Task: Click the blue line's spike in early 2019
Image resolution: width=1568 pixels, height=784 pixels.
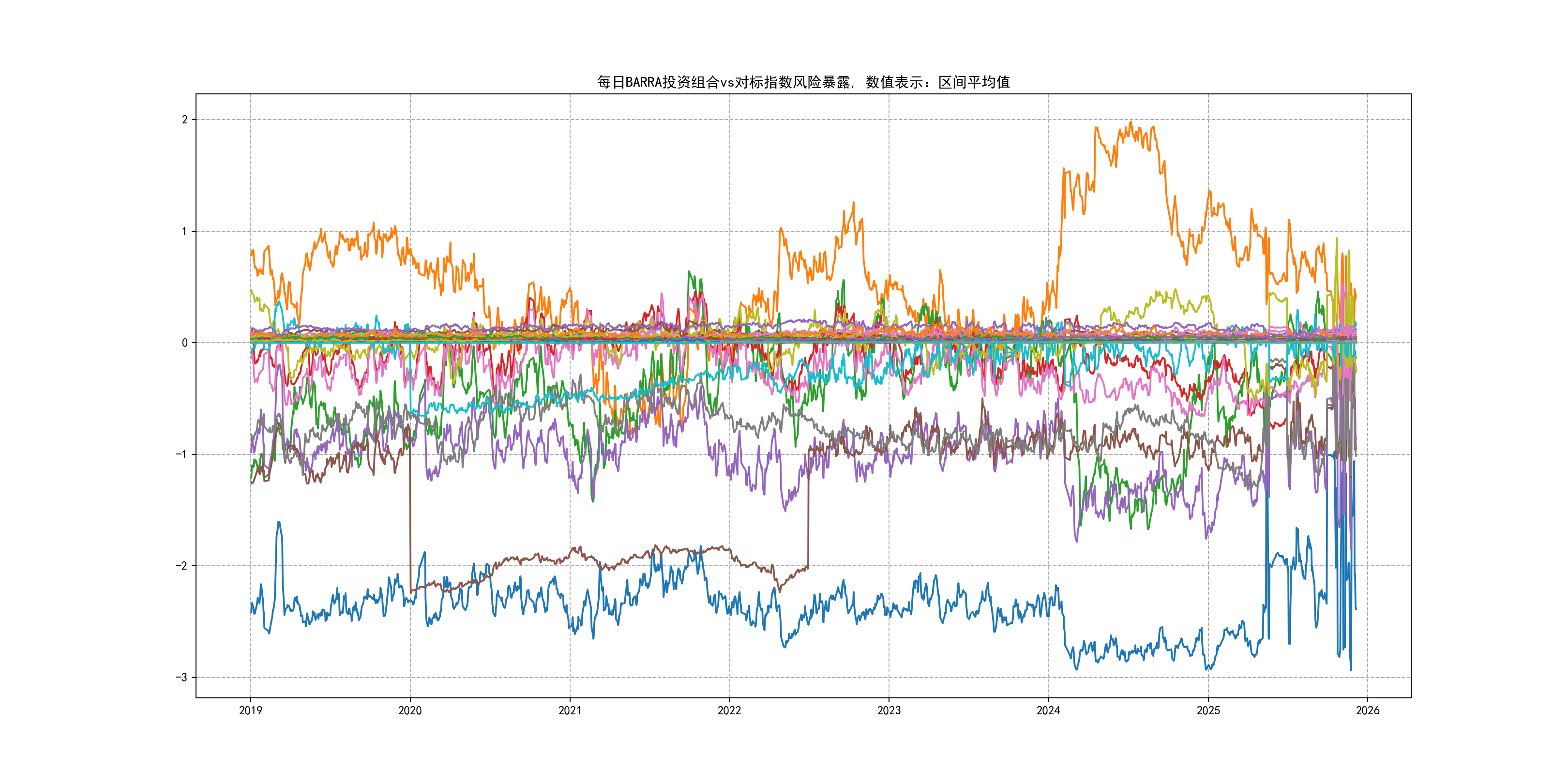Action: [x=279, y=523]
